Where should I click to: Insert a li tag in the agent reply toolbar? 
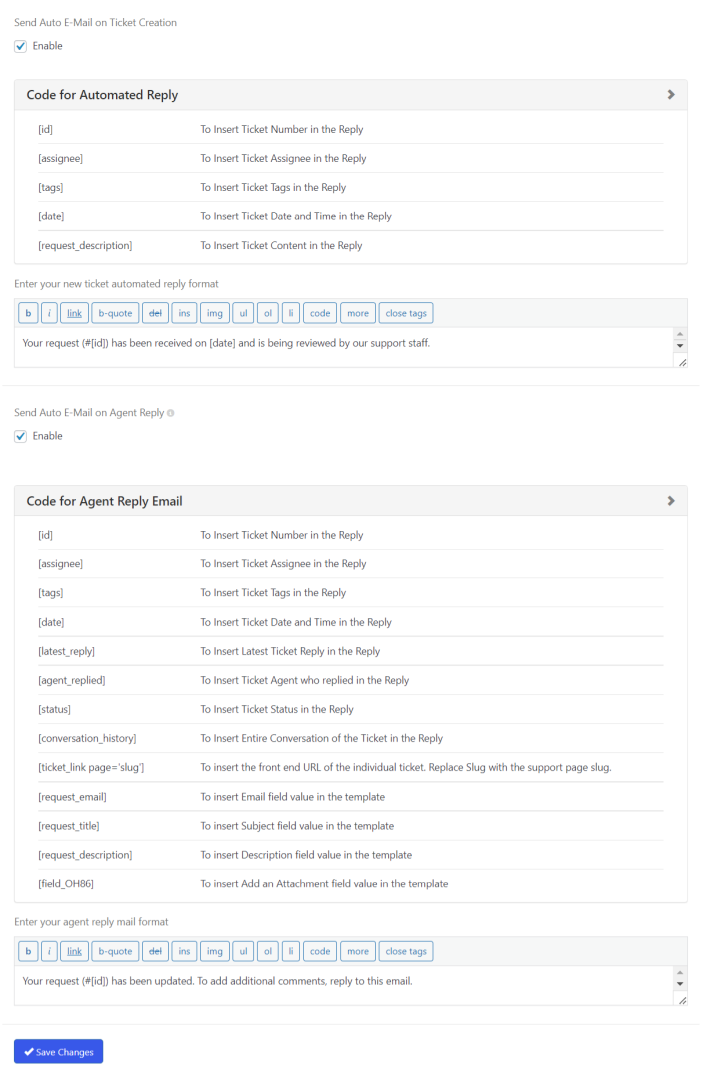pyautogui.click(x=291, y=950)
